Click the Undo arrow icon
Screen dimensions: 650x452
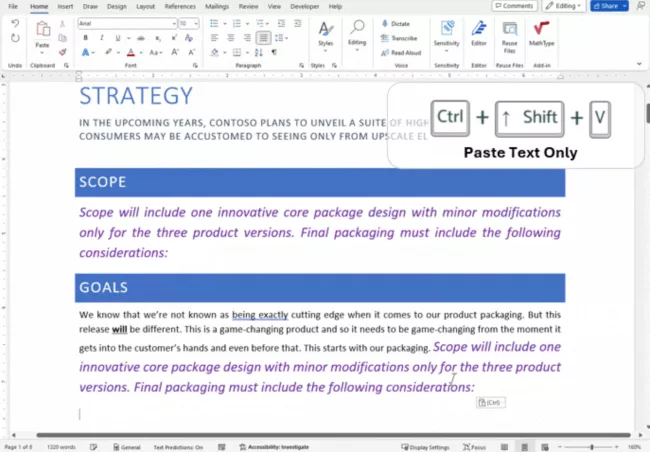point(15,24)
